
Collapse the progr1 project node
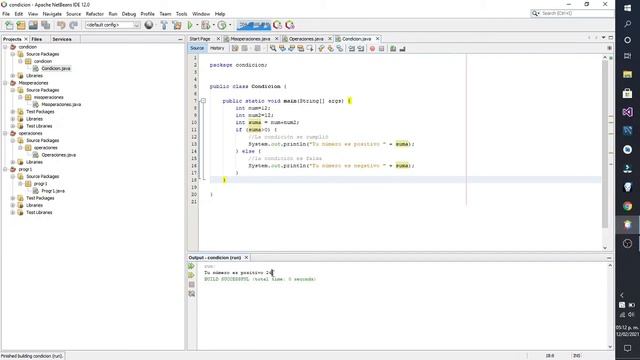pos(5,169)
